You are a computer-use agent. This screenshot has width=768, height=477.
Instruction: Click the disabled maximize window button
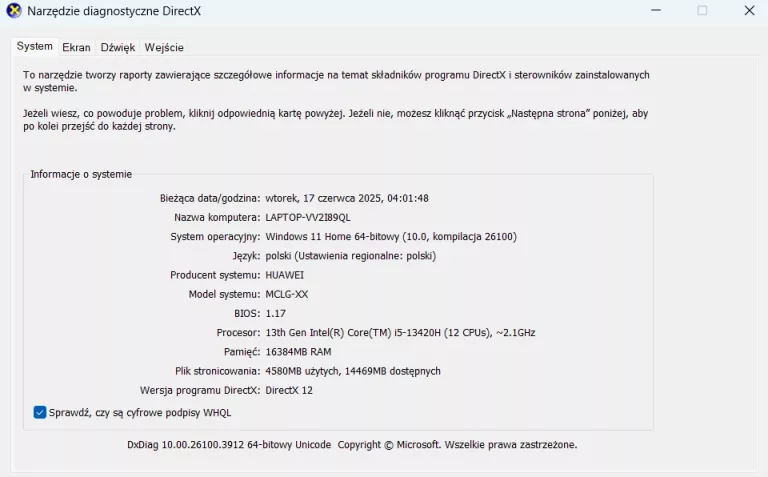click(702, 10)
